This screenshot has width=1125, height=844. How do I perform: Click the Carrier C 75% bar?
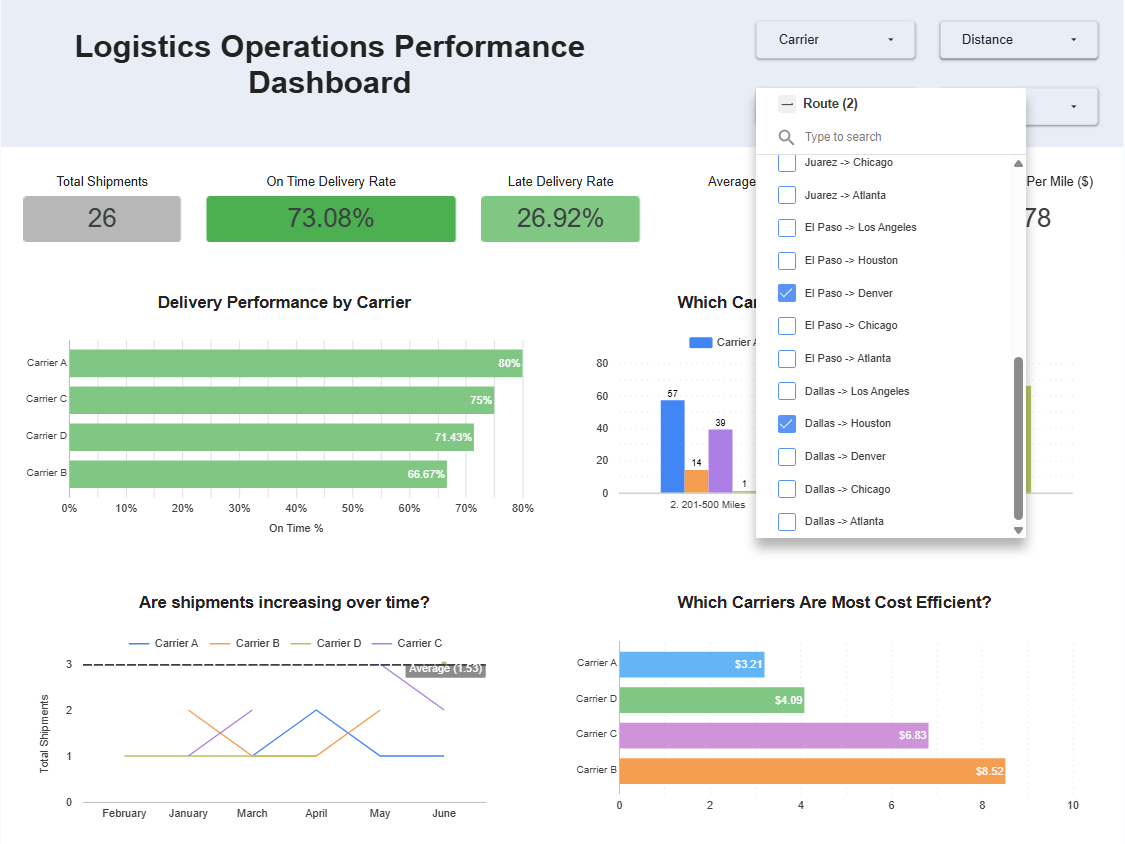pos(282,400)
